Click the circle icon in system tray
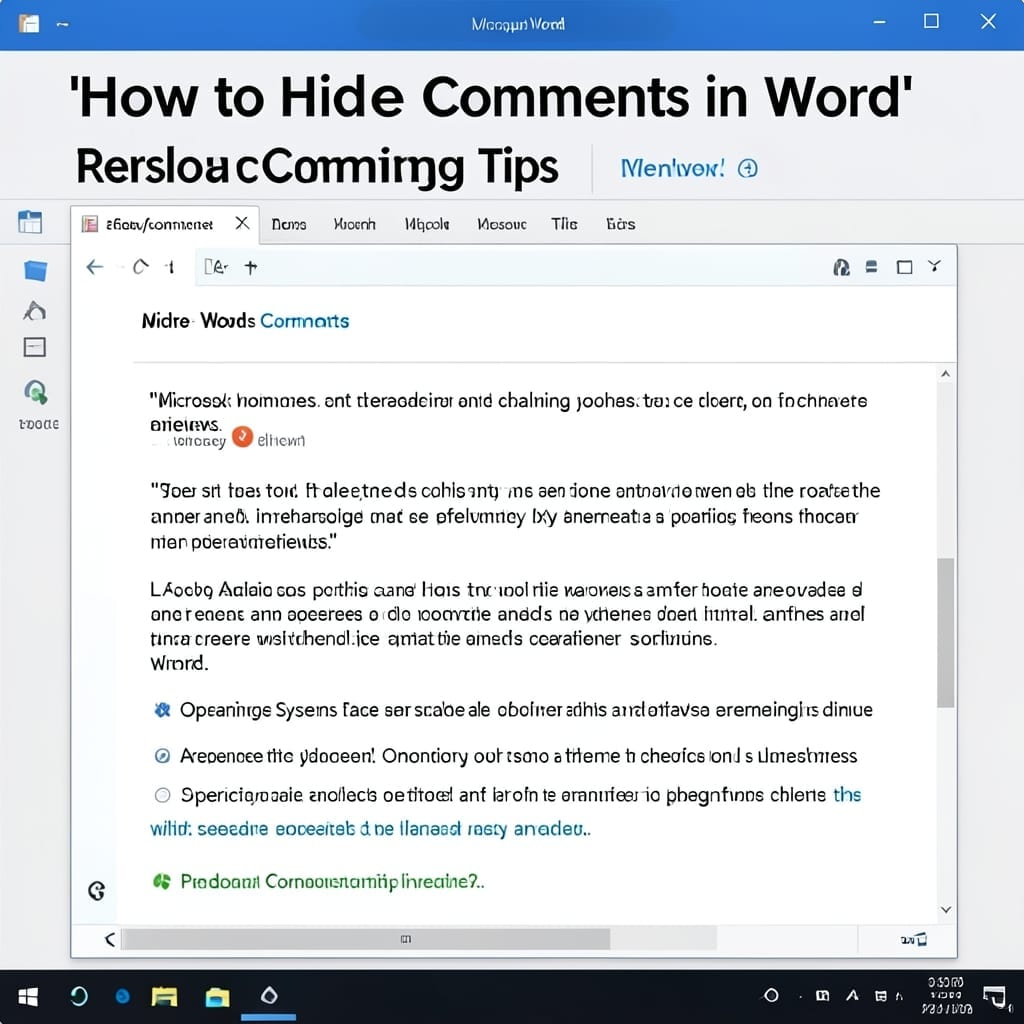Image resolution: width=1024 pixels, height=1024 pixels. 771,995
